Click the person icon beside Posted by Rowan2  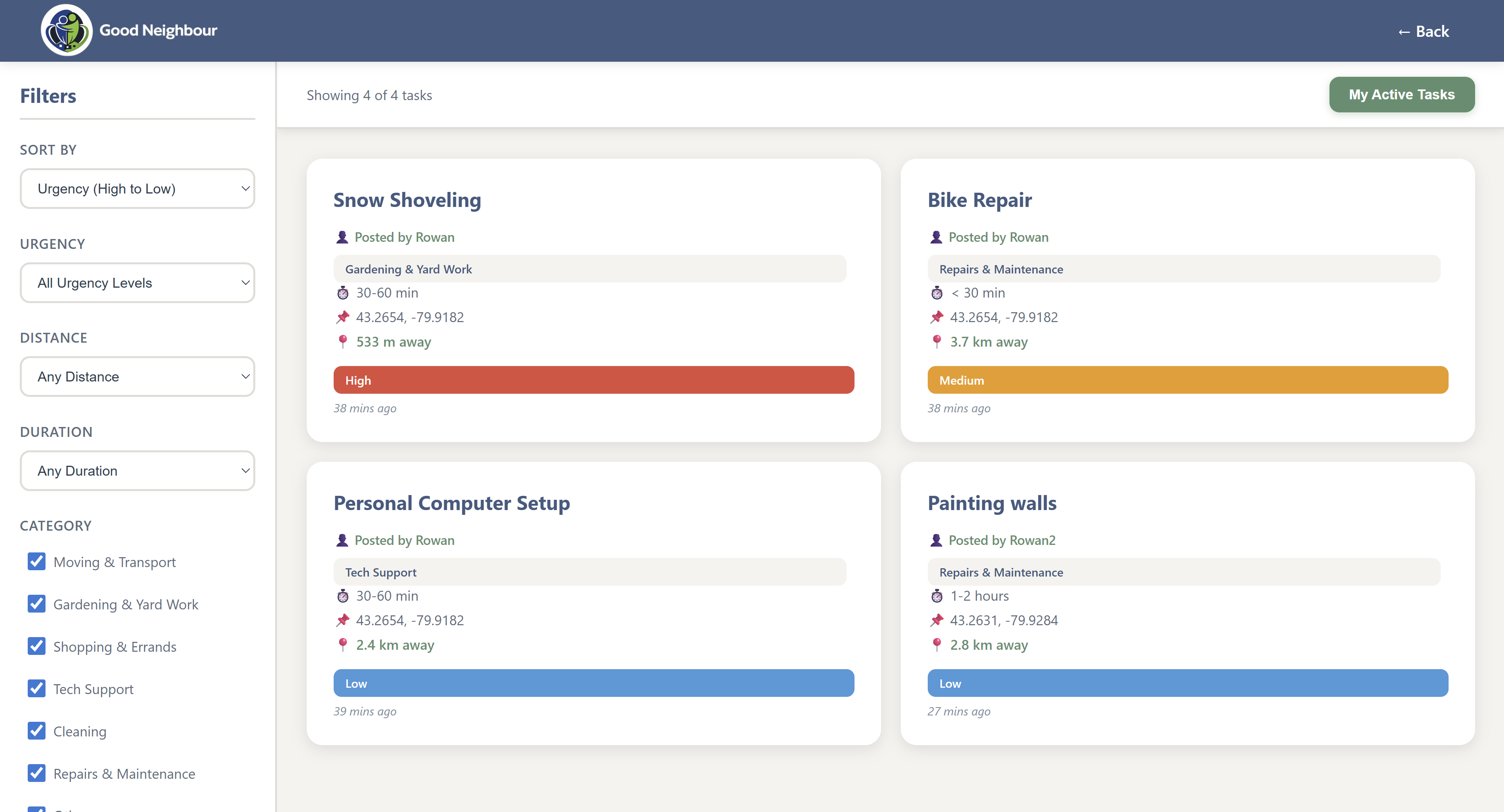click(936, 540)
